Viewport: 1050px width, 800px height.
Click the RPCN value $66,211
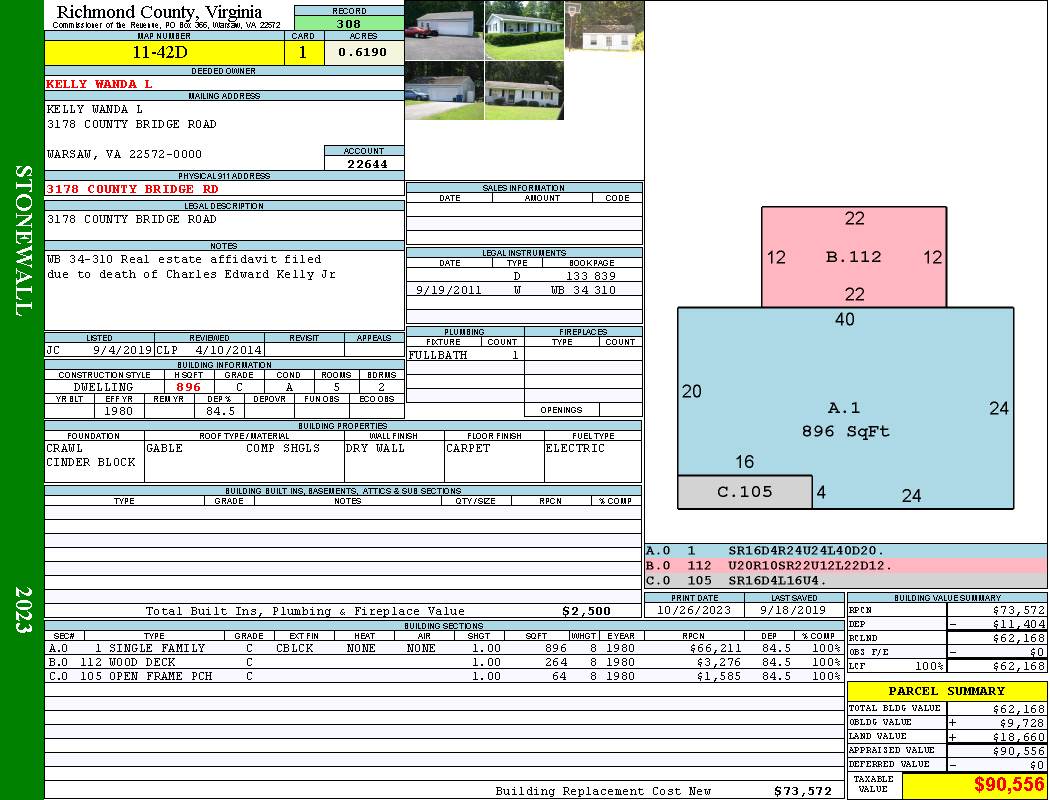tap(715, 648)
